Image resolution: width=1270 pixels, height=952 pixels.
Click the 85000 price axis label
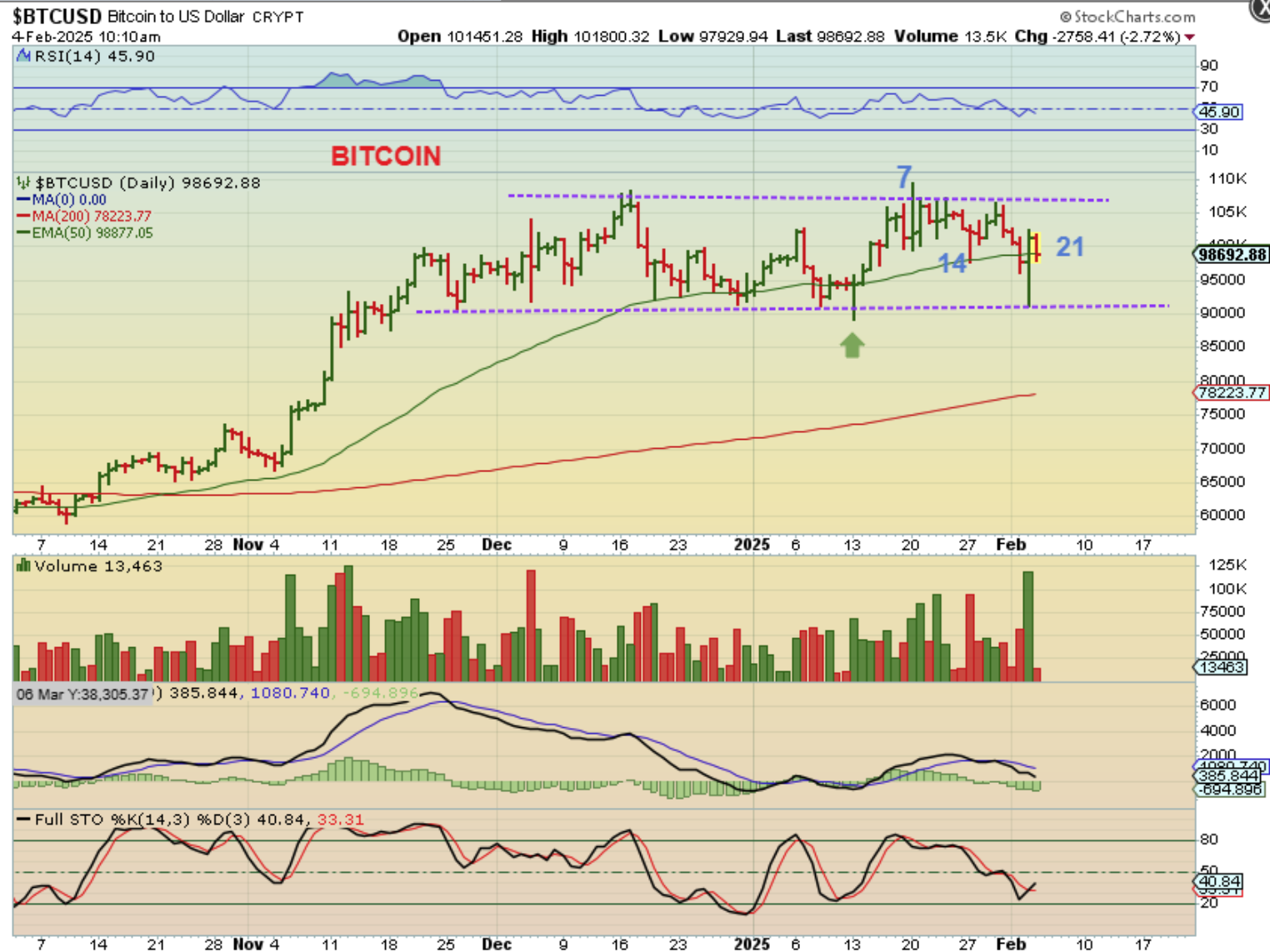1222,346
